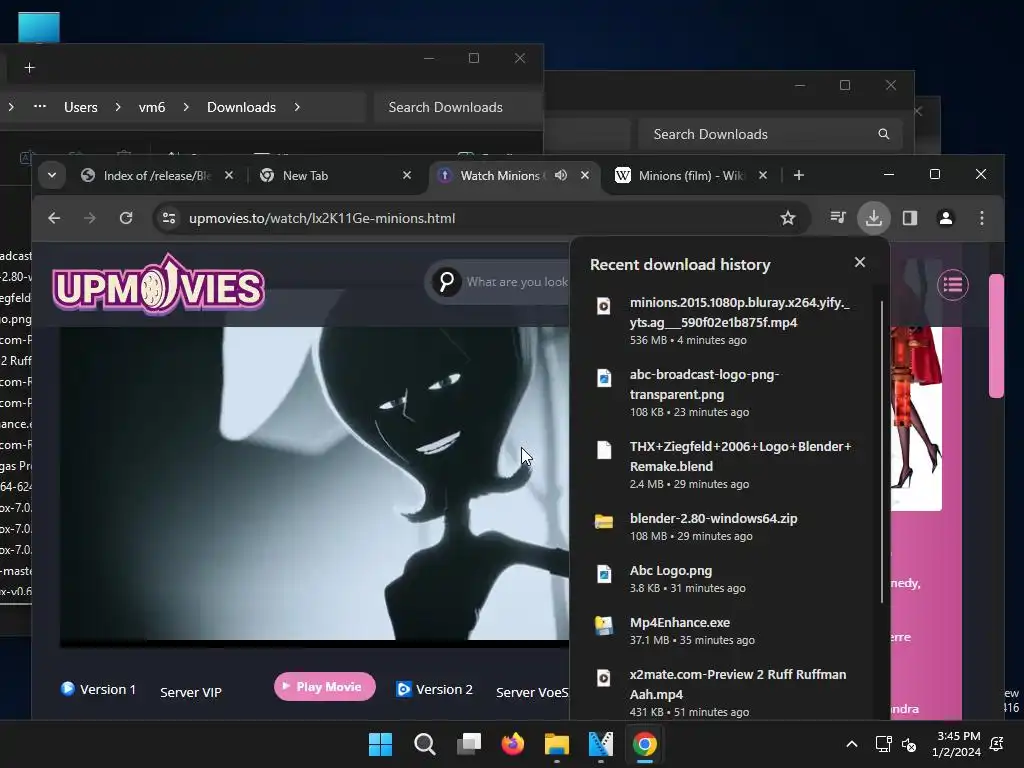This screenshot has height=768, width=1024.
Task: Click Search Downloads box in front Explorer
Action: tap(458, 107)
